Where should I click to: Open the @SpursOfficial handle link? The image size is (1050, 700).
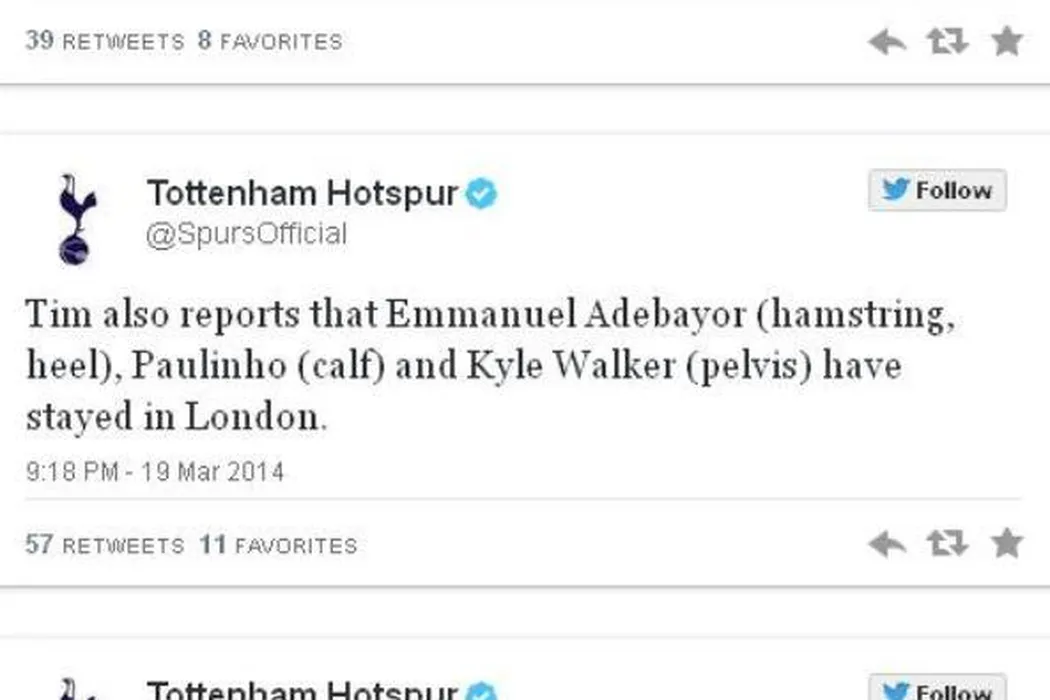point(246,234)
